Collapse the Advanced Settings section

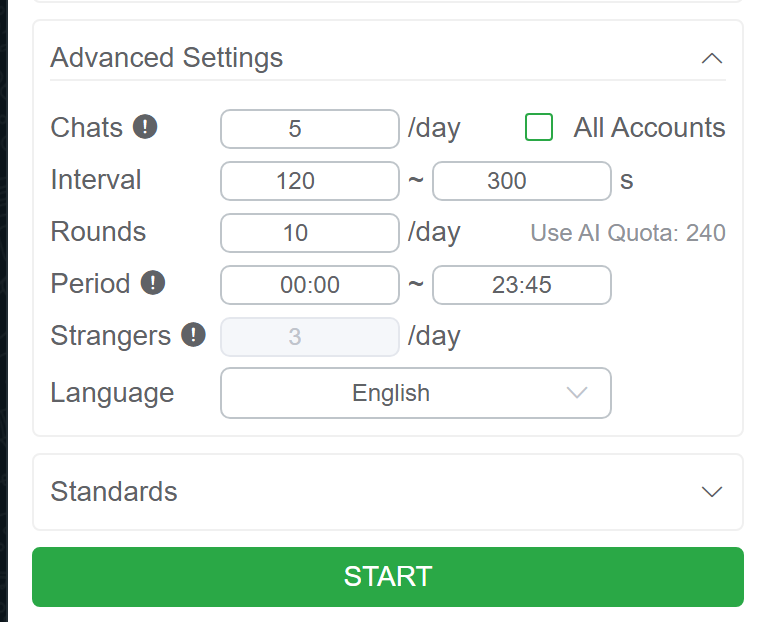712,58
